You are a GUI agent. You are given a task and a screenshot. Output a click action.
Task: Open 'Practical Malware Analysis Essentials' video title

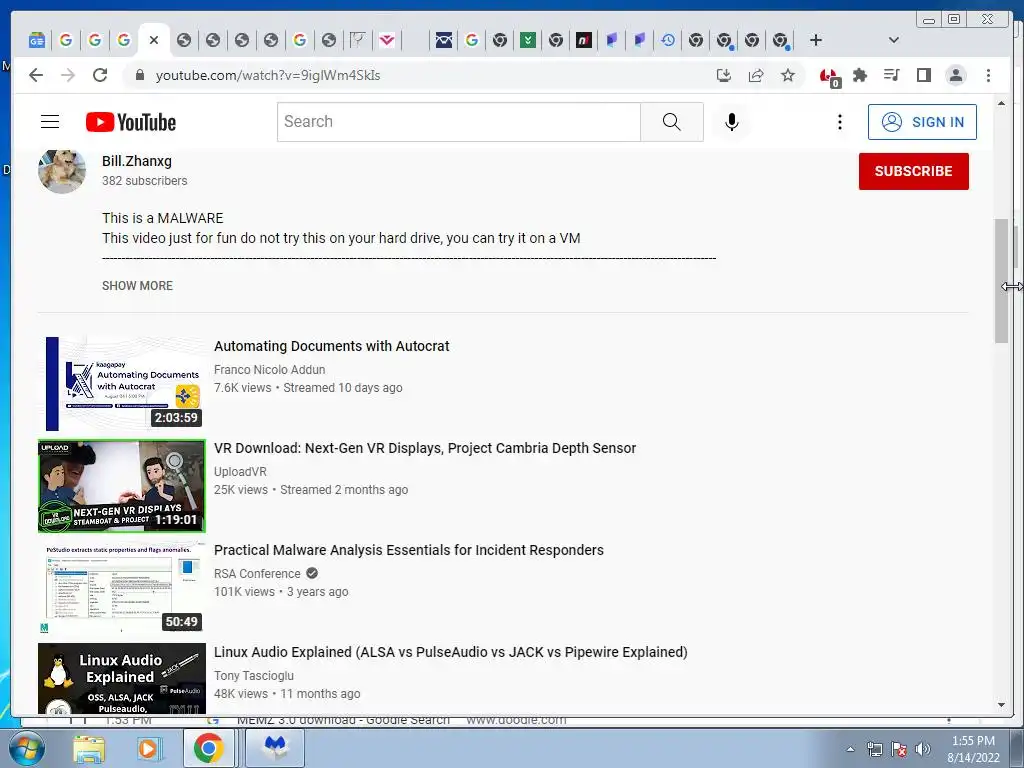(409, 550)
